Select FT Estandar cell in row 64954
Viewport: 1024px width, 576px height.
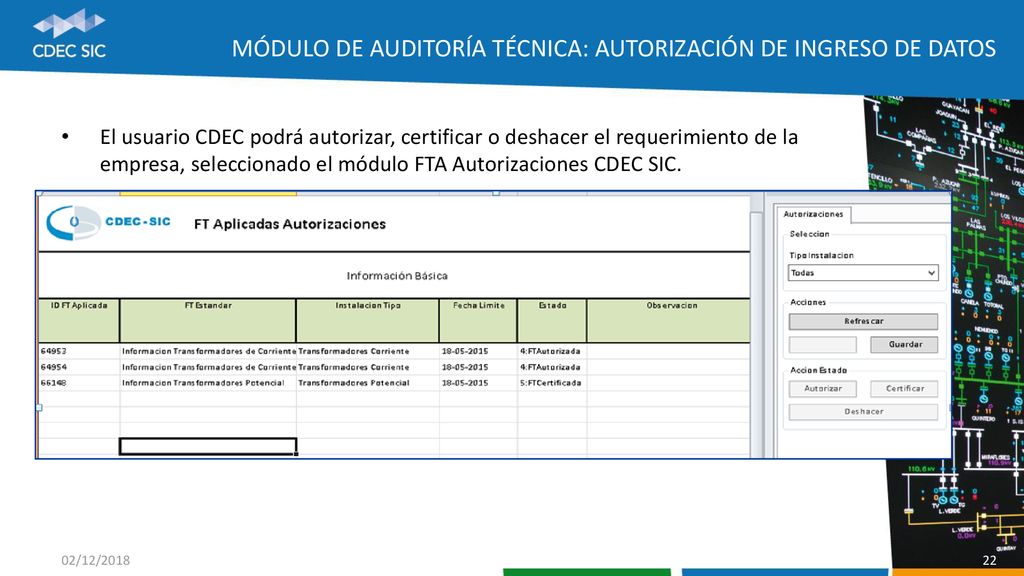(x=208, y=367)
